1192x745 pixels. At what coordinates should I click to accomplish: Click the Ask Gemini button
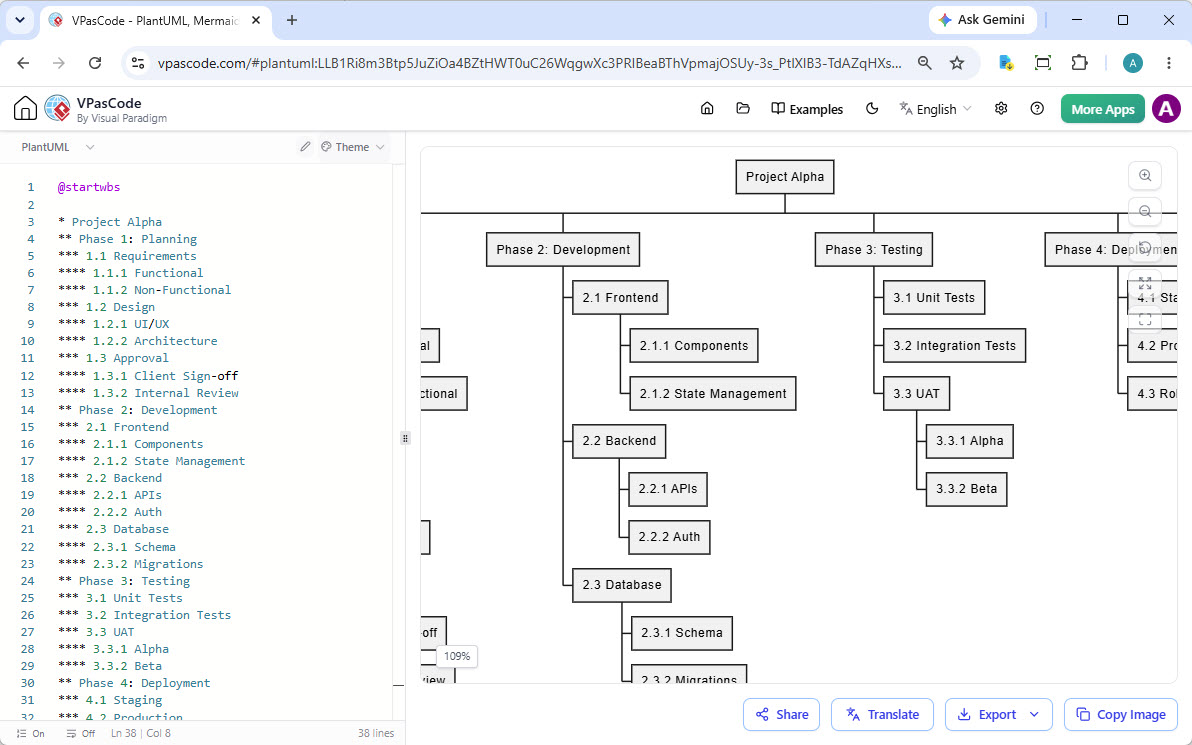pos(981,20)
